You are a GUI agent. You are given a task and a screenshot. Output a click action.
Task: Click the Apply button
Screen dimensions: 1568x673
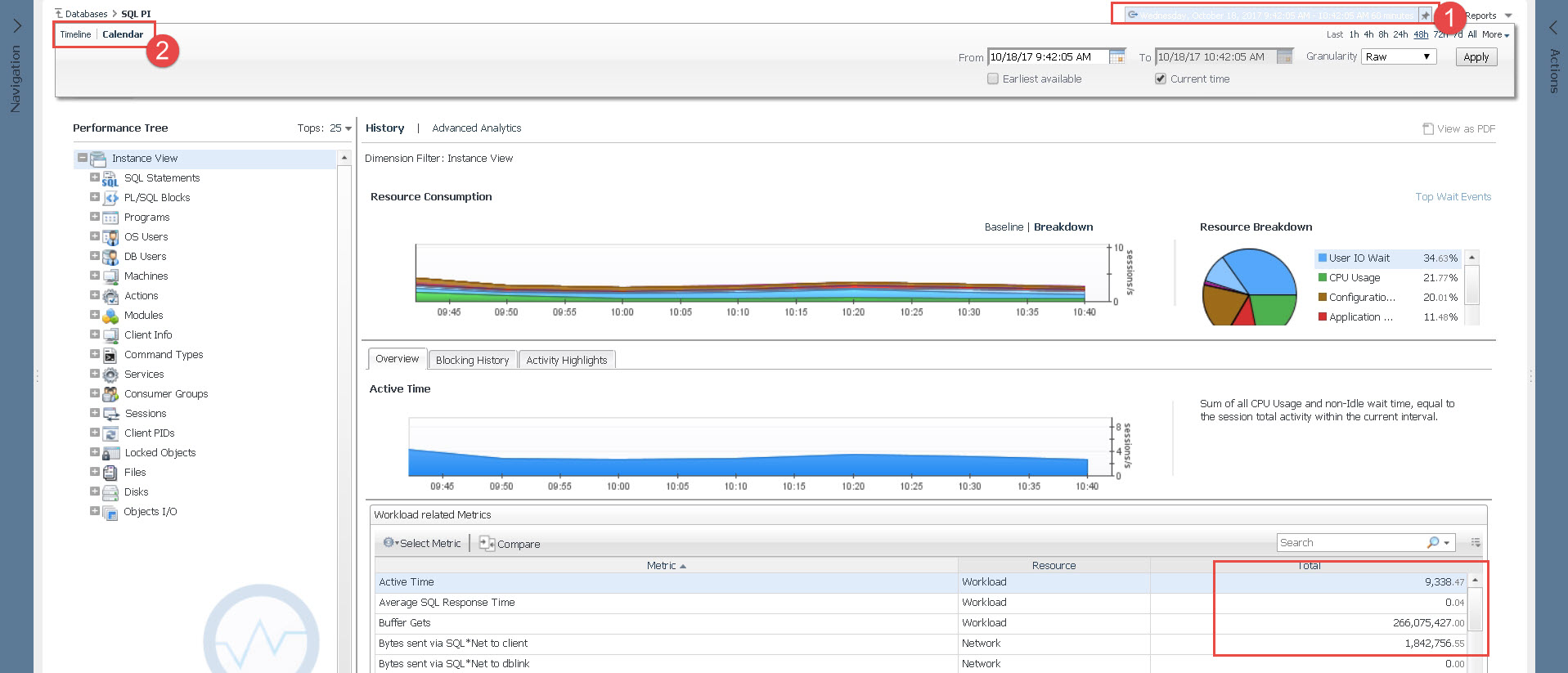click(1476, 57)
